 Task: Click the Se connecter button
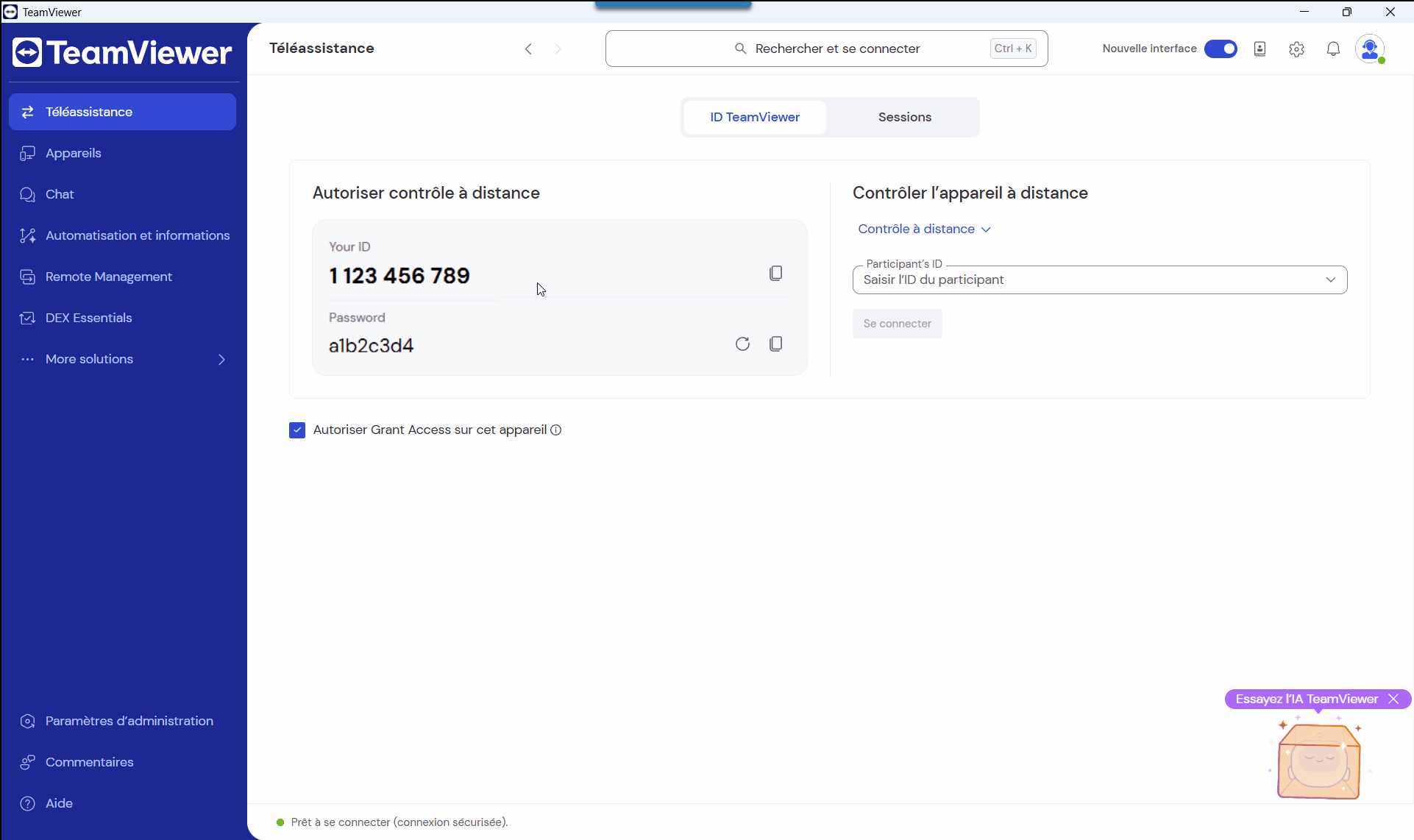897,324
